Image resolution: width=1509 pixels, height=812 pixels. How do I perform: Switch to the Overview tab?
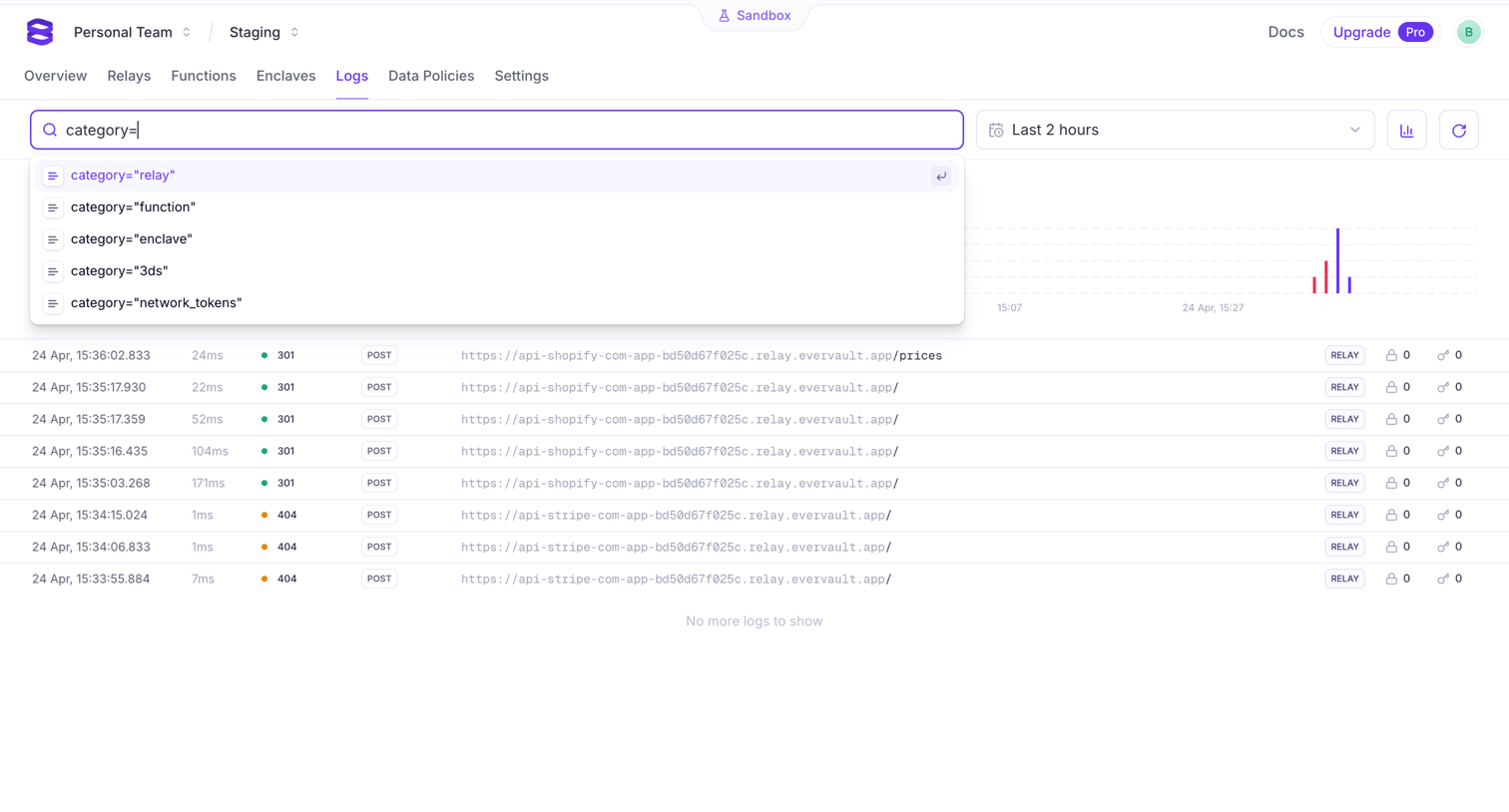click(55, 76)
